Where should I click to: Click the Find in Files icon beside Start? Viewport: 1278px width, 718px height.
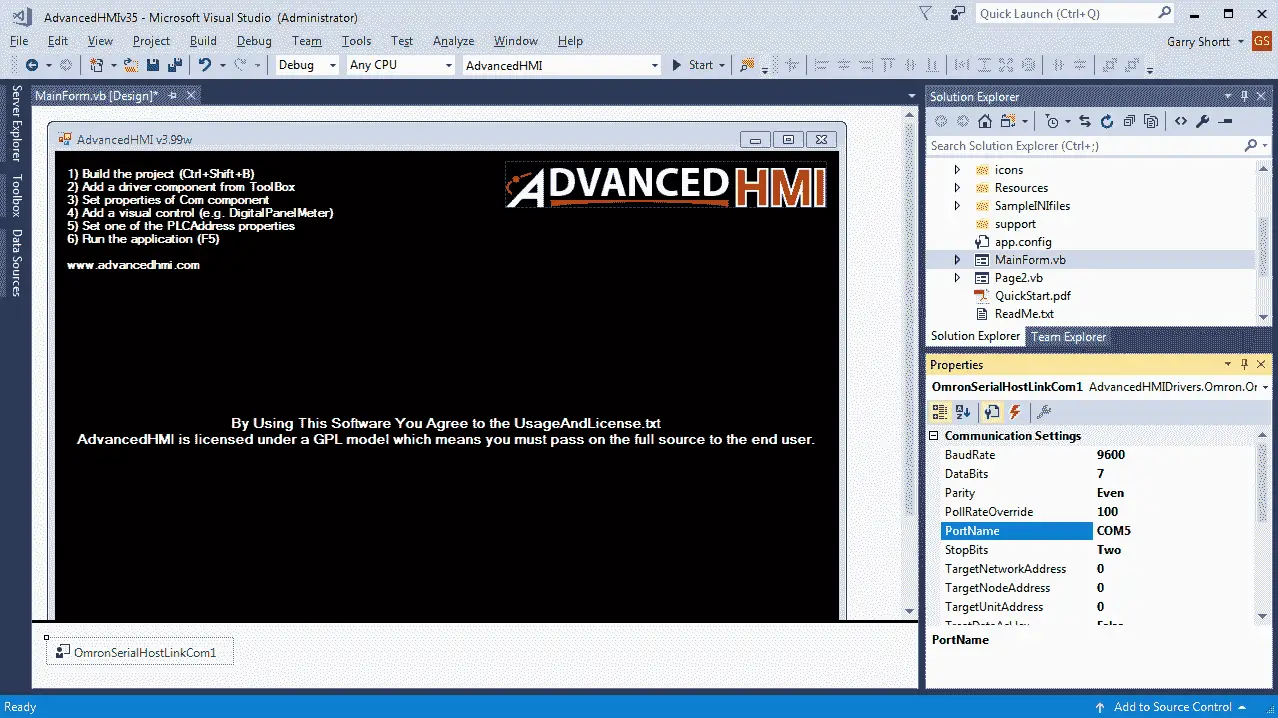(746, 65)
